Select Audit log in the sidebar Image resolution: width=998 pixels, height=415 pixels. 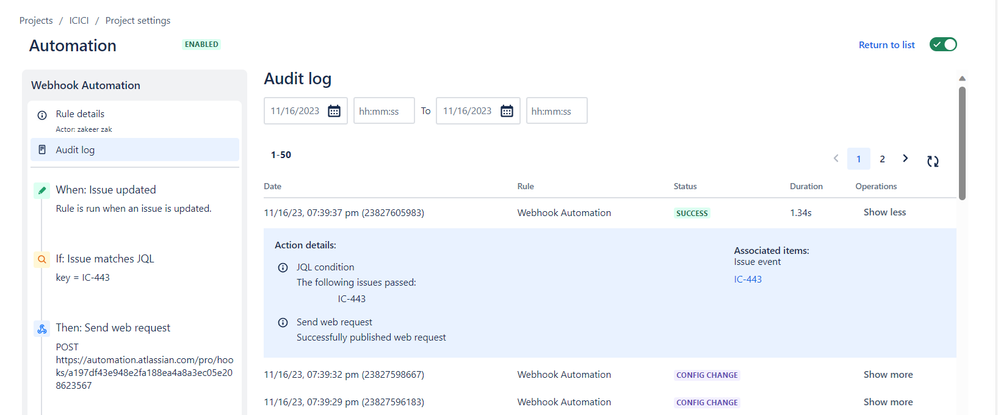pos(135,150)
